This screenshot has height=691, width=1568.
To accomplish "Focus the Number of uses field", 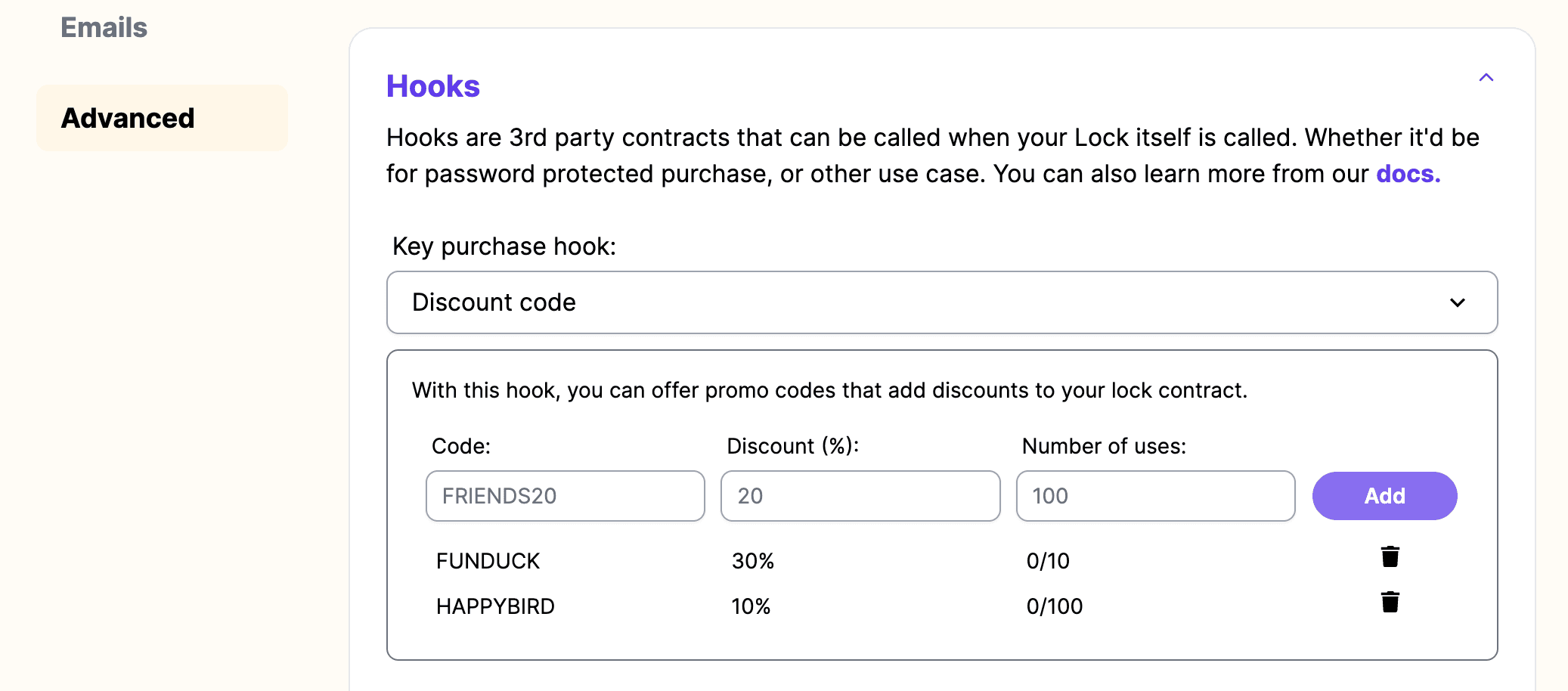I will (1155, 496).
